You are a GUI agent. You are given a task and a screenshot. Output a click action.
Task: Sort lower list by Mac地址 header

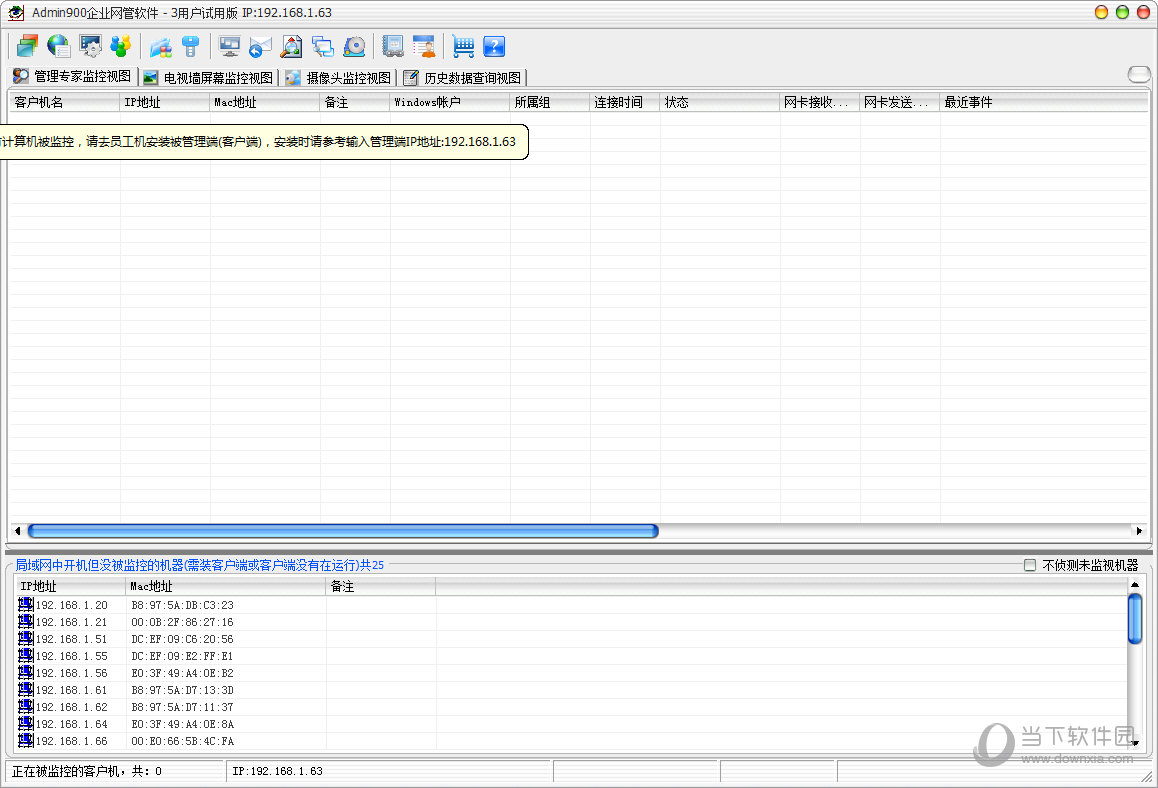tap(225, 586)
